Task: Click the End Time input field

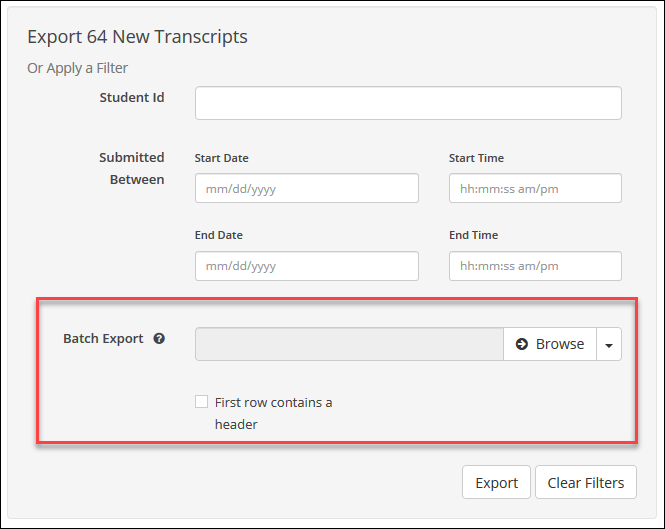Action: click(x=535, y=266)
